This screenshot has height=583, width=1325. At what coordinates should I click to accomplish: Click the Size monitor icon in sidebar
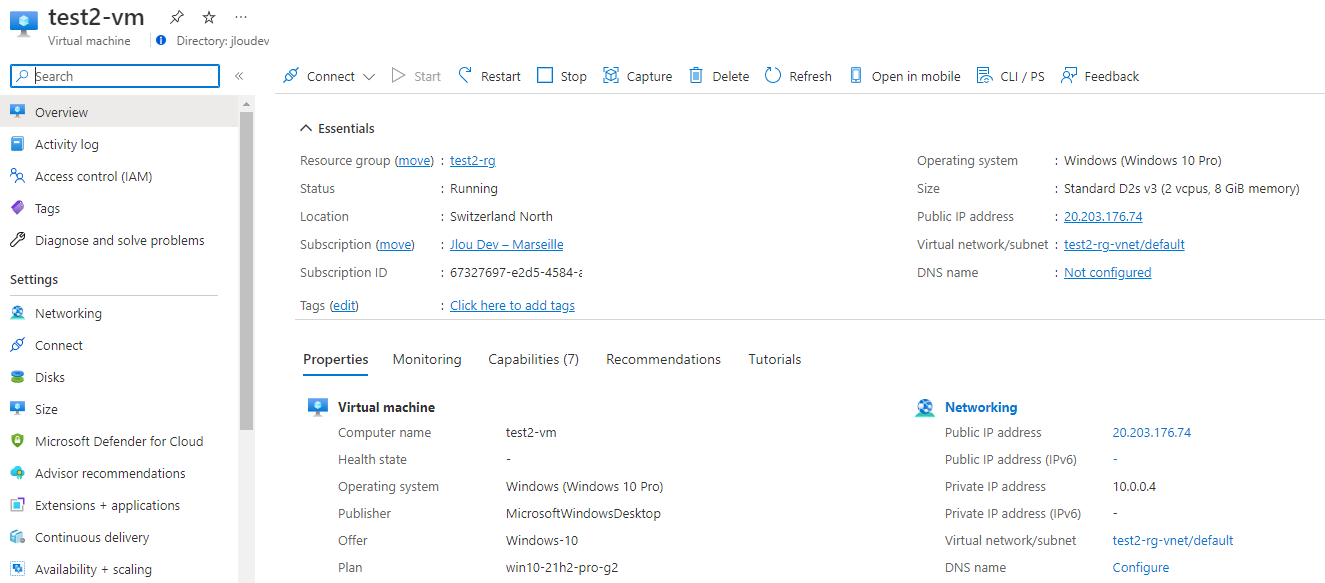[17, 409]
